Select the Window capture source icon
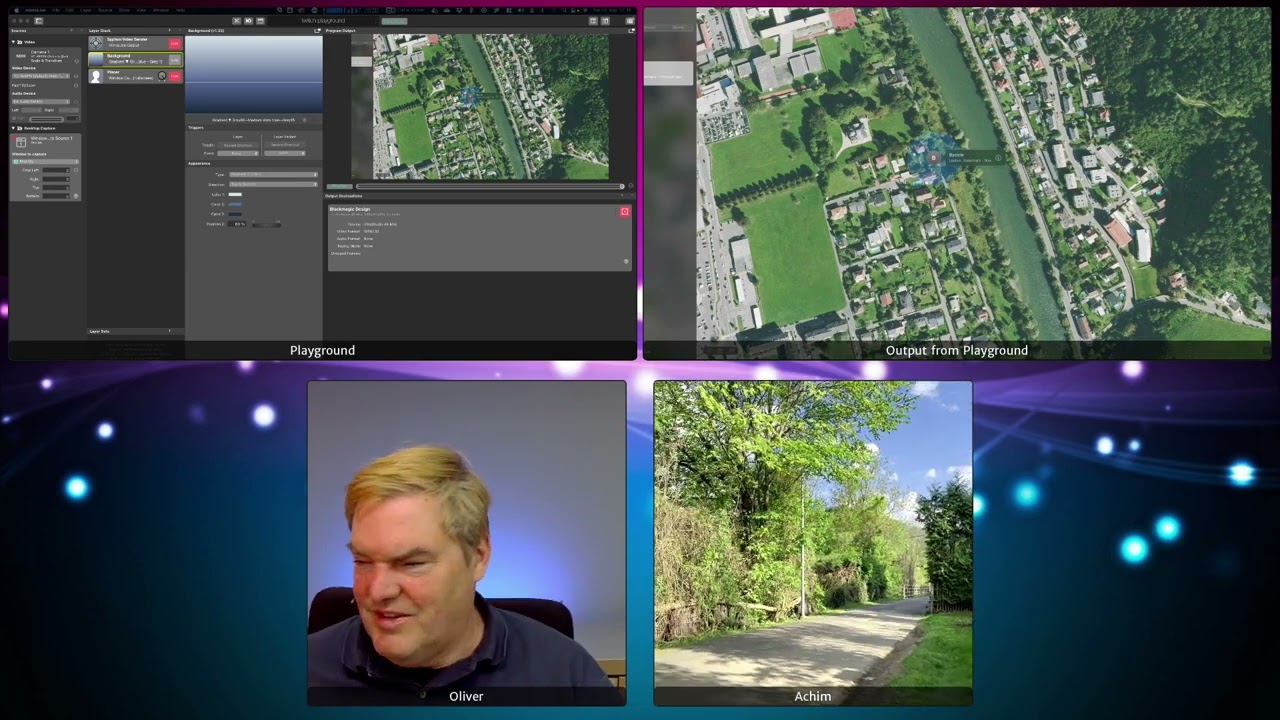1280x720 pixels. pyautogui.click(x=20, y=142)
